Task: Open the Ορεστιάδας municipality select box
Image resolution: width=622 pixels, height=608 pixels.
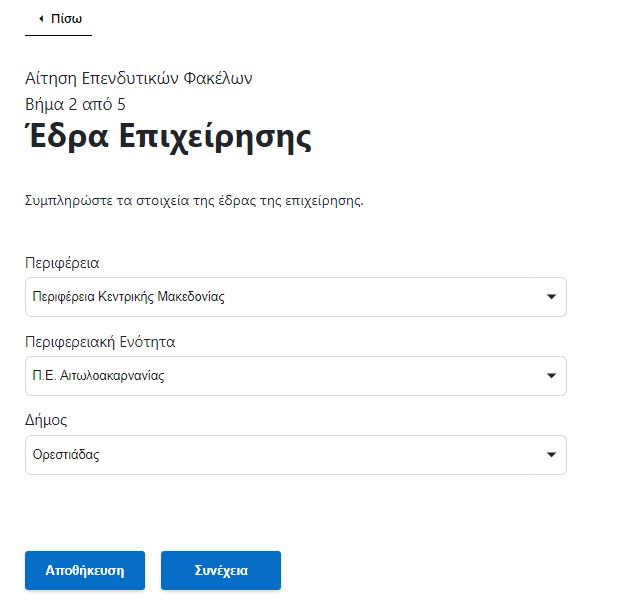Action: point(296,455)
